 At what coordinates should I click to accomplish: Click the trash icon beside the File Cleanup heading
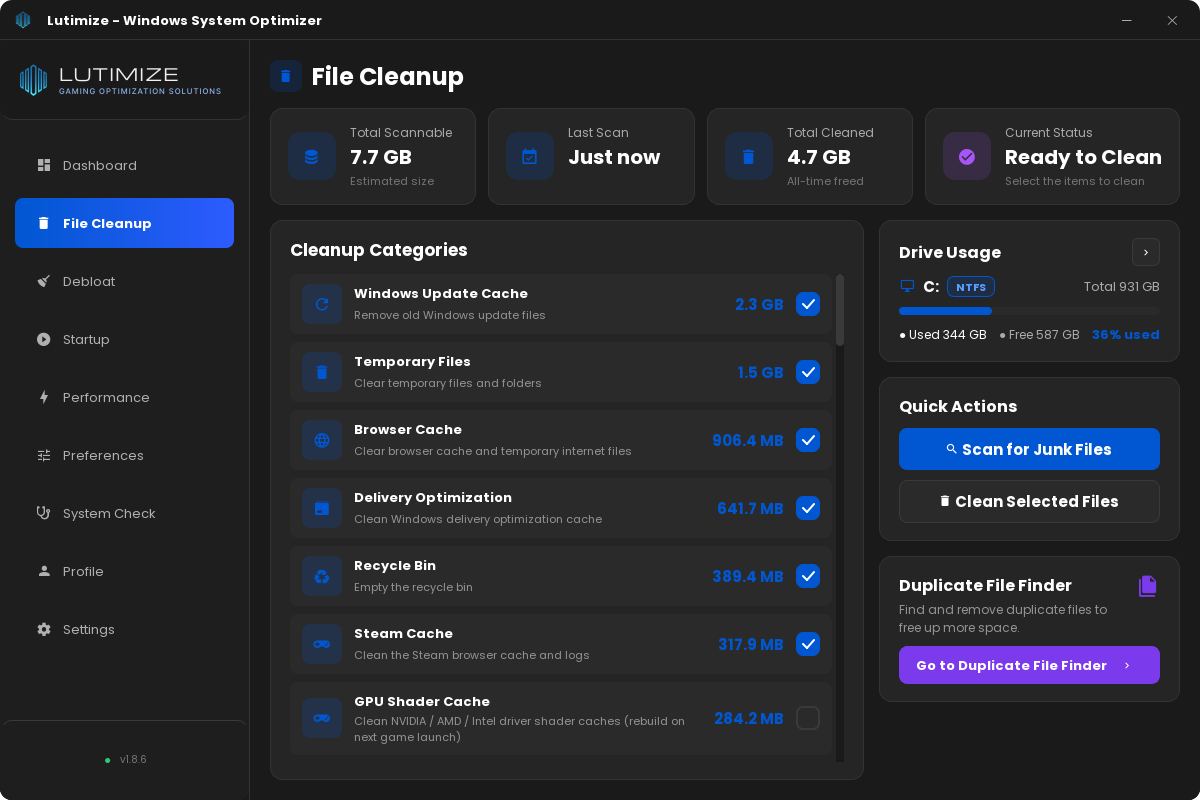coord(286,76)
